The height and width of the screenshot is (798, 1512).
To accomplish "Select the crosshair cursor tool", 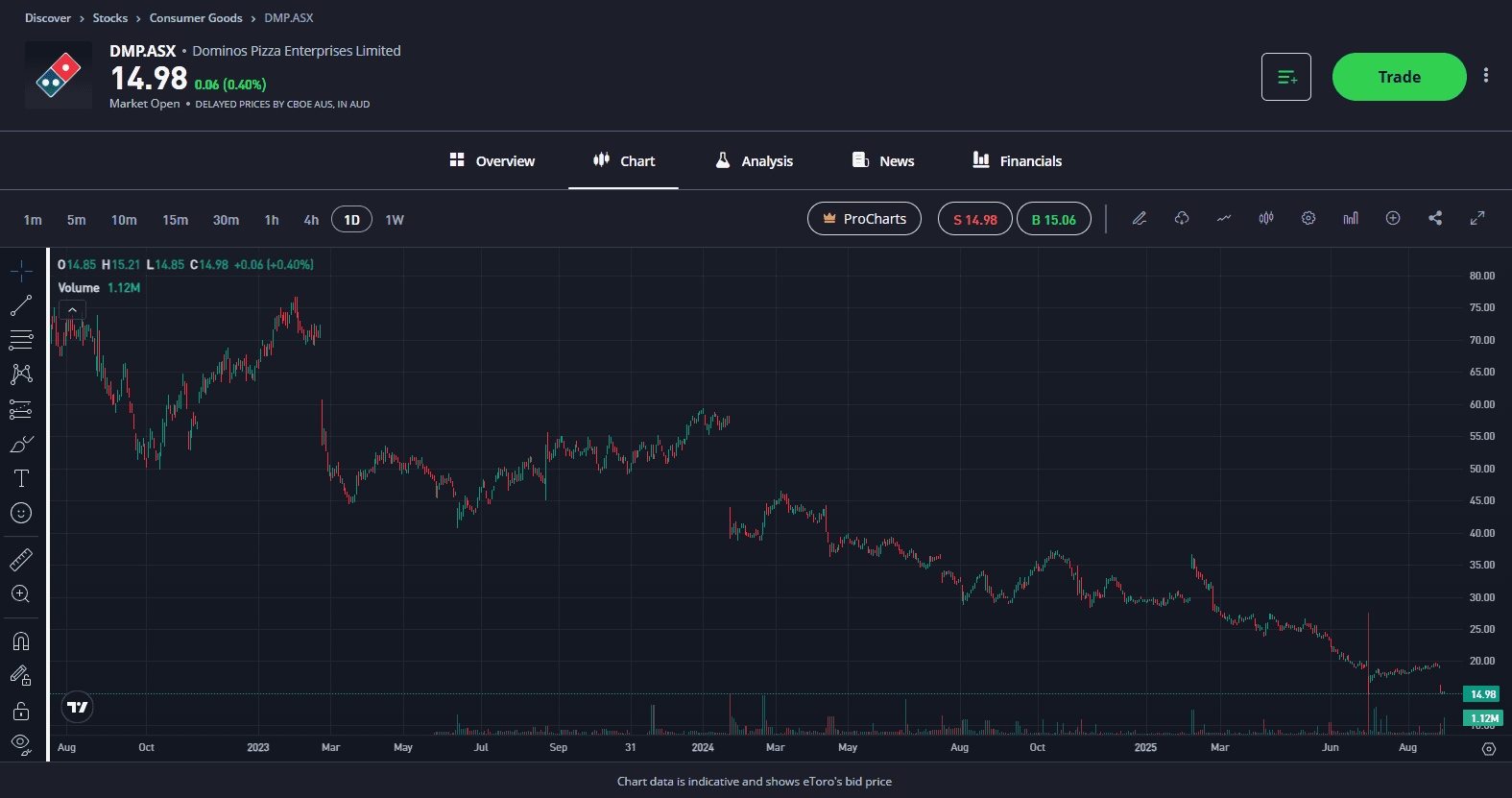I will point(21,272).
